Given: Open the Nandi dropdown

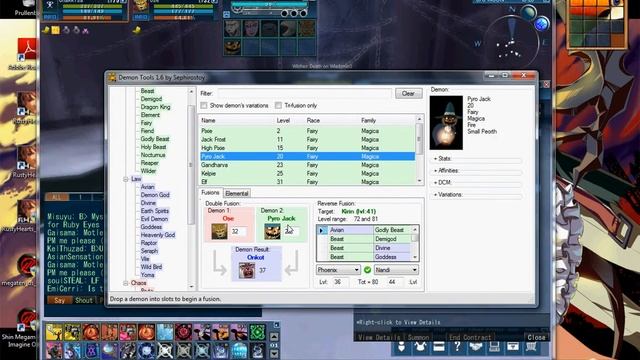Looking at the screenshot, I should (396, 270).
